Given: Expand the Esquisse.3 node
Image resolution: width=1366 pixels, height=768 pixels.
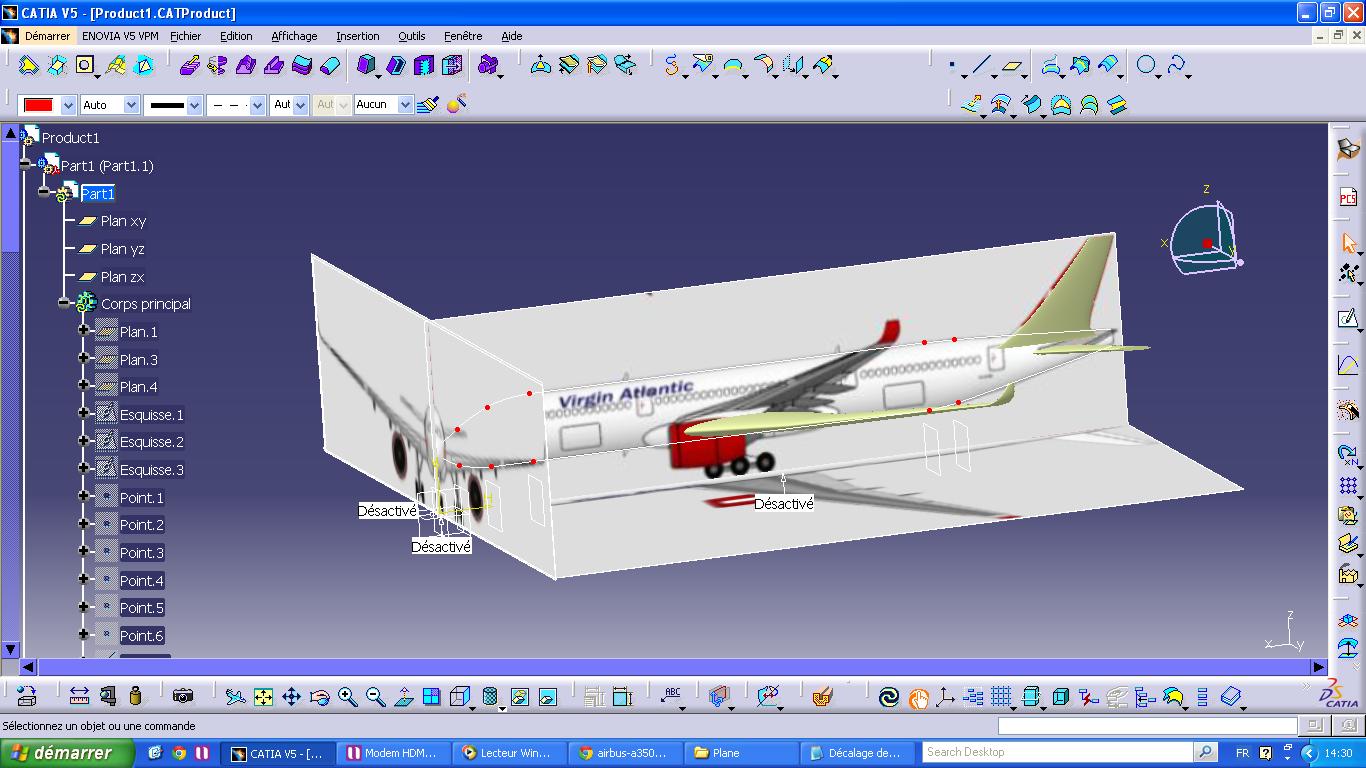Looking at the screenshot, I should (84, 468).
